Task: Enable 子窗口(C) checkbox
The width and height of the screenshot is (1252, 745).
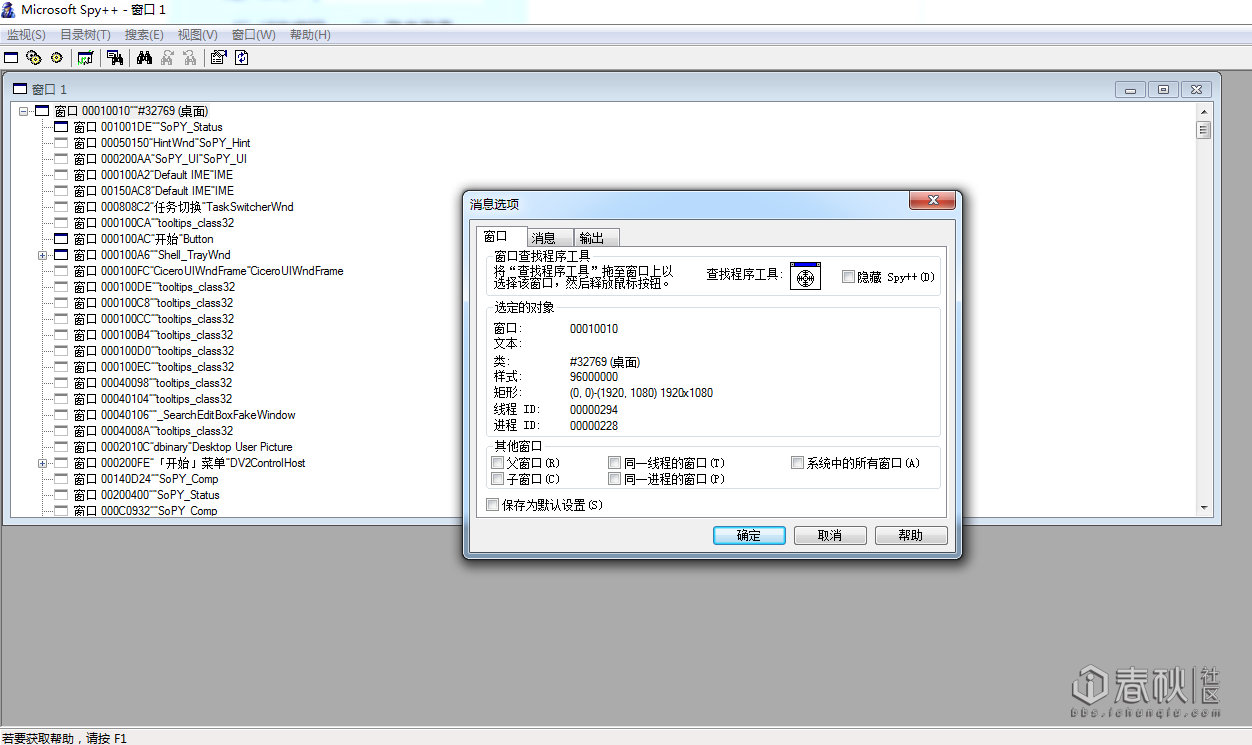Action: (x=498, y=479)
